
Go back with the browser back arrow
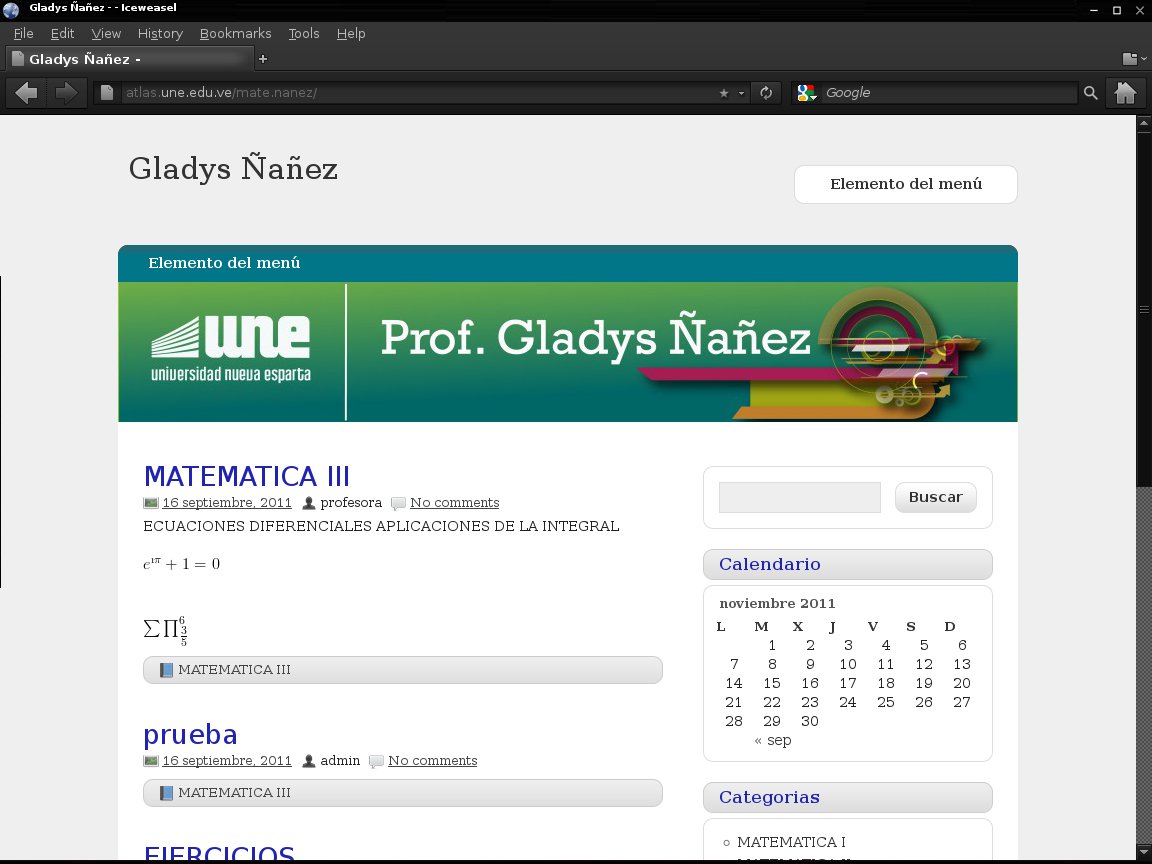click(26, 93)
